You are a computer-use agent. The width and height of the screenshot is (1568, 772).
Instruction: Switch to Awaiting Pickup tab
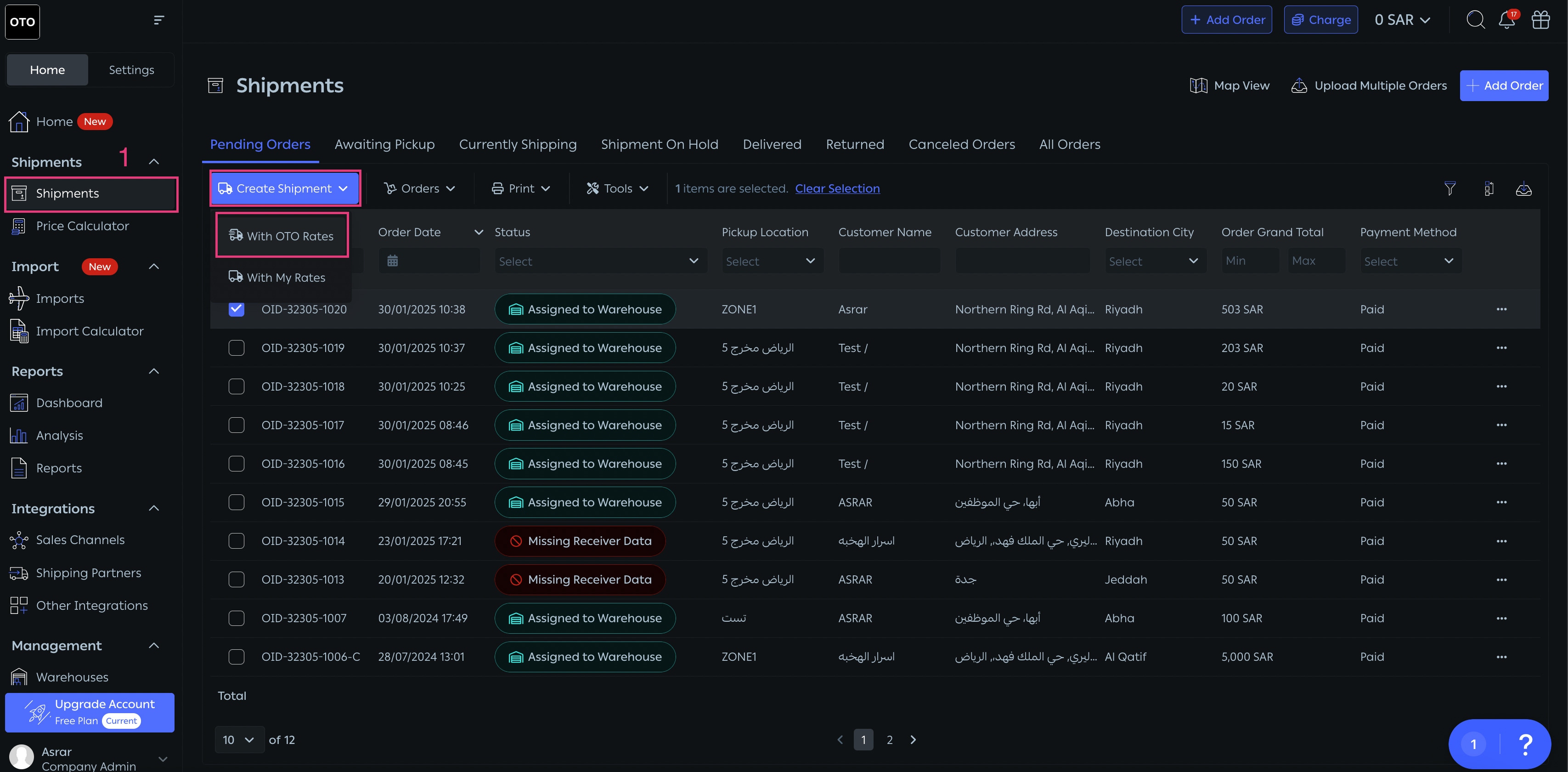(385, 144)
